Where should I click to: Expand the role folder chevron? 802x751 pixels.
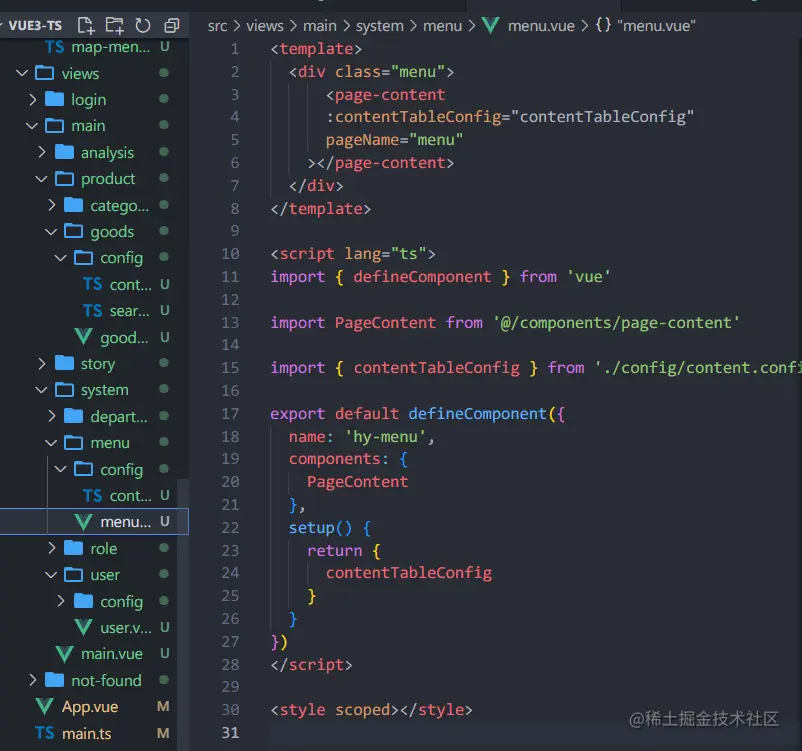[52, 548]
